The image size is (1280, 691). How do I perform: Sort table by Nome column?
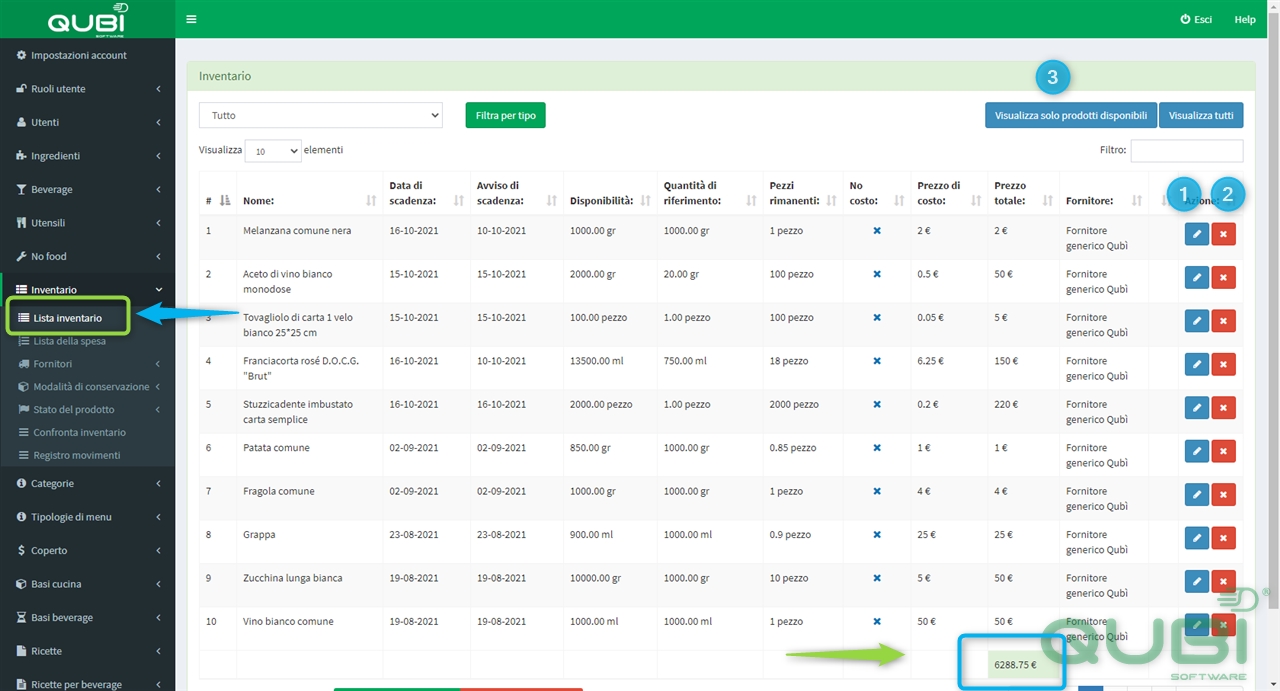[371, 201]
